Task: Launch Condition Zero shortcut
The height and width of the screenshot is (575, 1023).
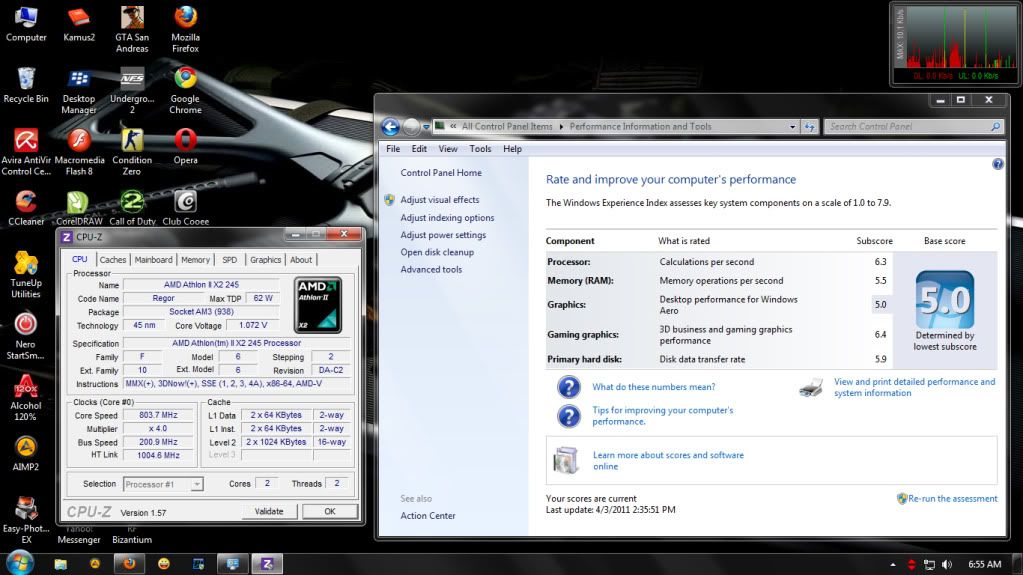Action: pyautogui.click(x=132, y=152)
